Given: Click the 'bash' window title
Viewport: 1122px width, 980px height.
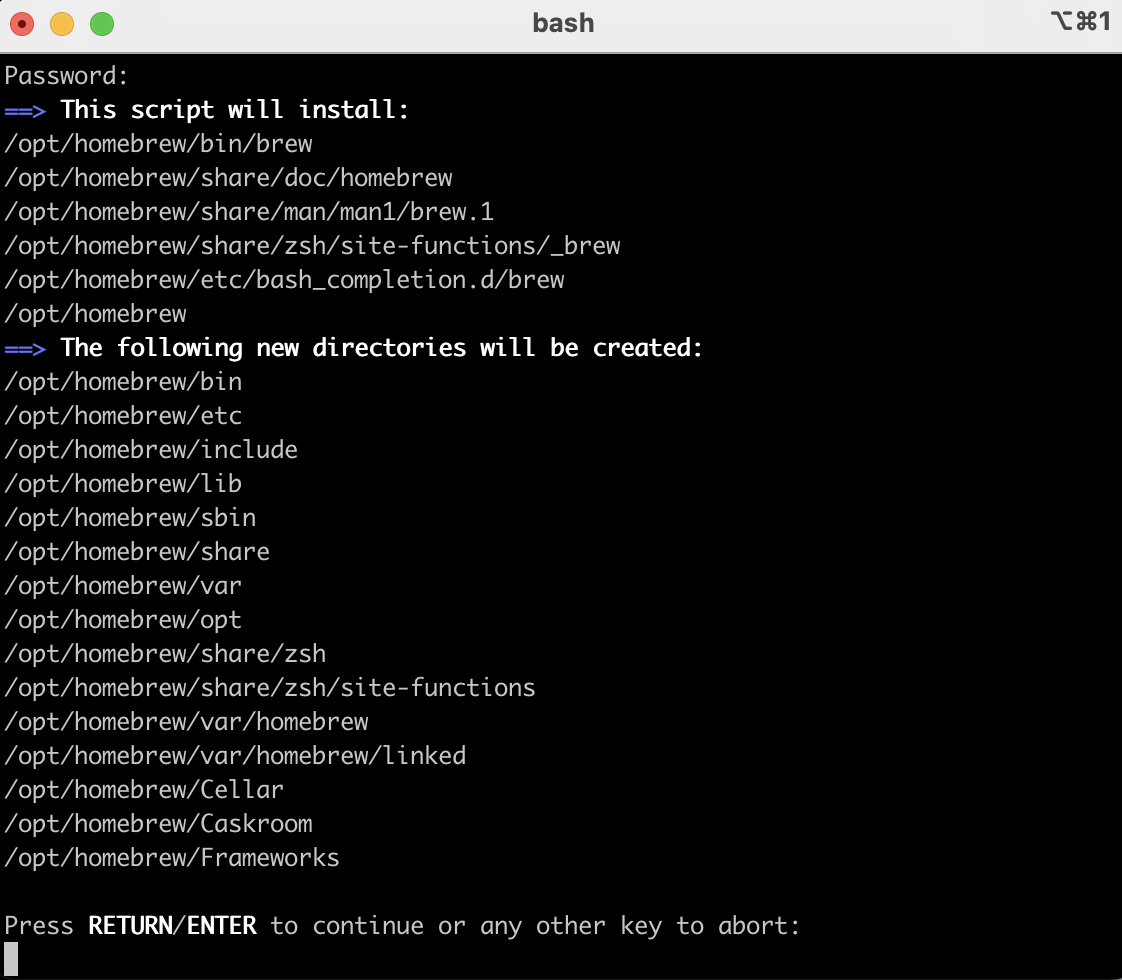Looking at the screenshot, I should pyautogui.click(x=563, y=23).
